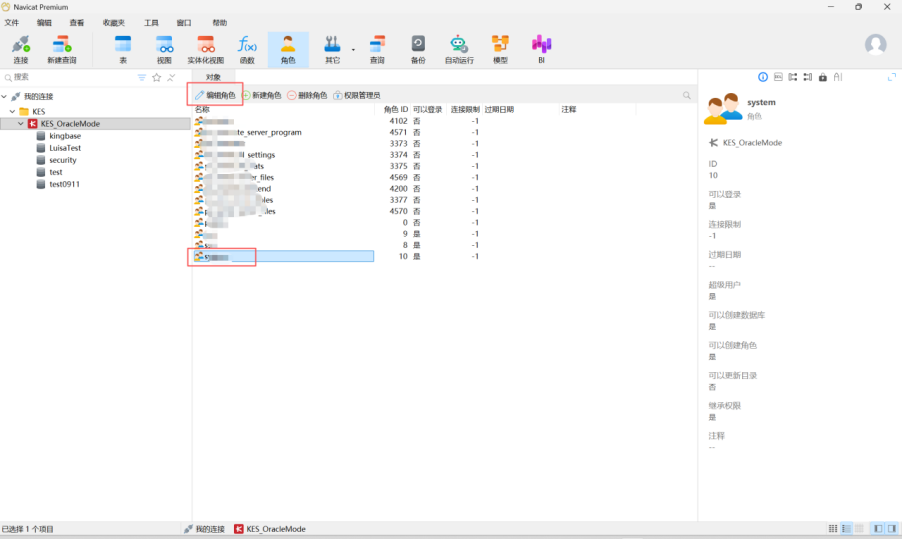Click the 删除角色 (Delete Role) button
903x539 pixels.
click(x=307, y=95)
